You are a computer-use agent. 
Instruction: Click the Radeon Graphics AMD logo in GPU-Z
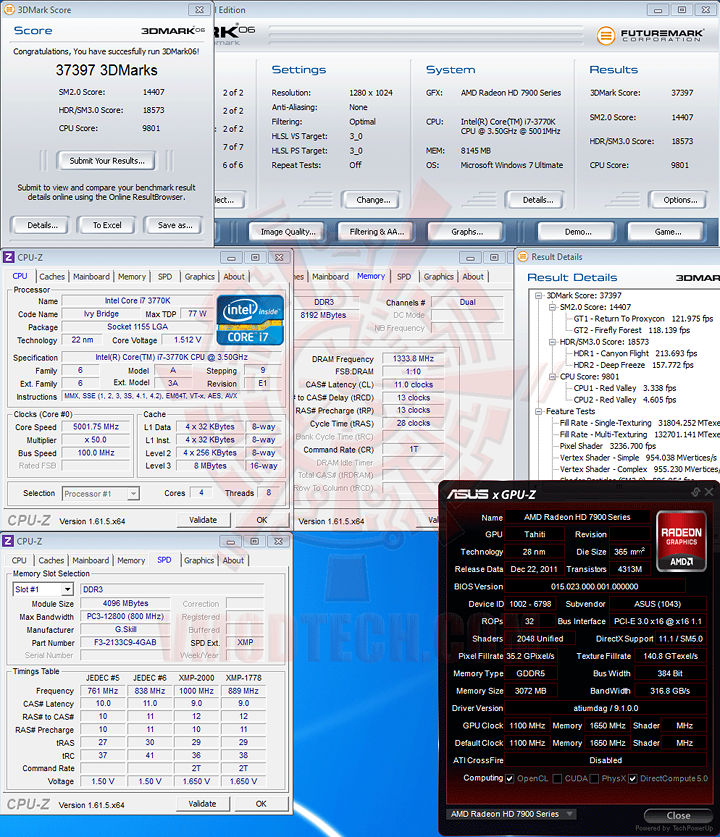click(x=682, y=541)
